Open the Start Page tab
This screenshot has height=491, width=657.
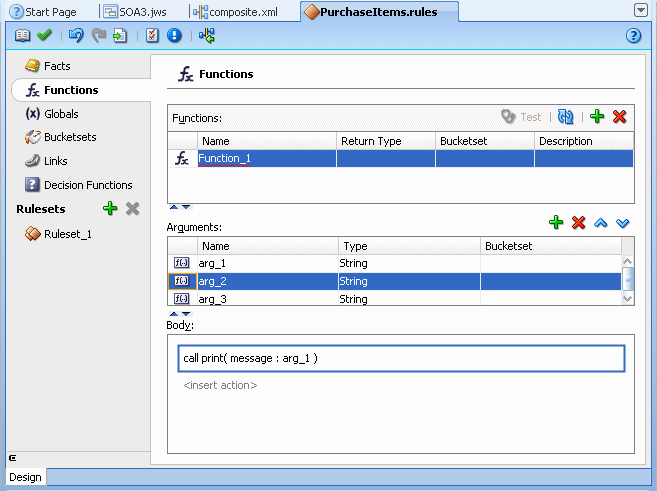pos(43,12)
